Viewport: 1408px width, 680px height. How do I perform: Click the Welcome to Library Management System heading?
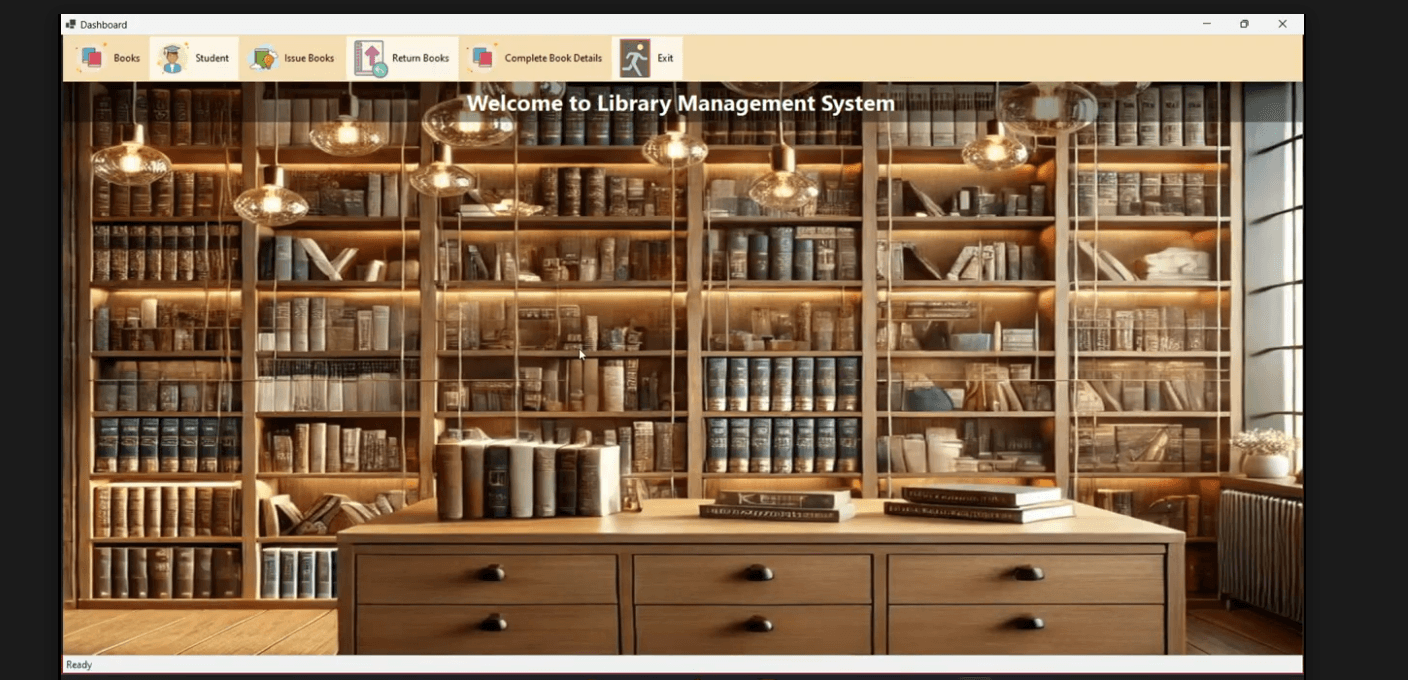pyautogui.click(x=680, y=103)
